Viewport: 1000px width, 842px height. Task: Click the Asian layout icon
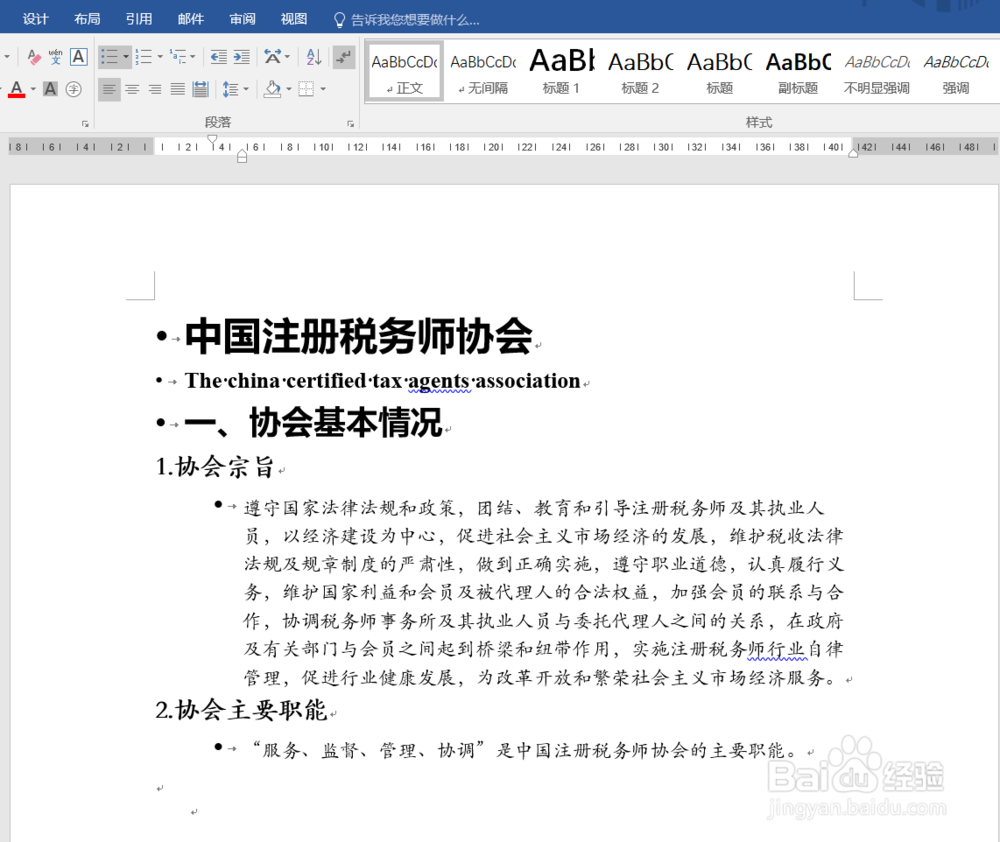272,57
